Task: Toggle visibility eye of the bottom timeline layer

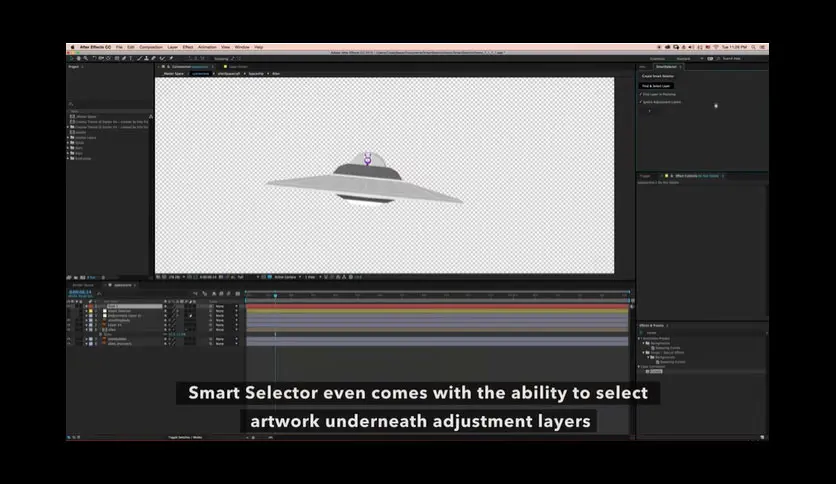Action: coord(69,344)
